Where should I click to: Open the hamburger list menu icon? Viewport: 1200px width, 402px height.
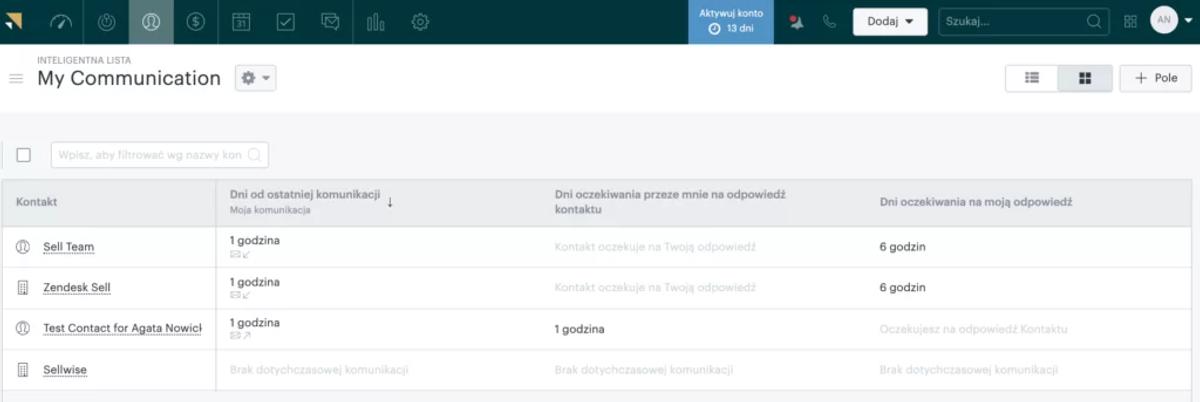point(16,78)
